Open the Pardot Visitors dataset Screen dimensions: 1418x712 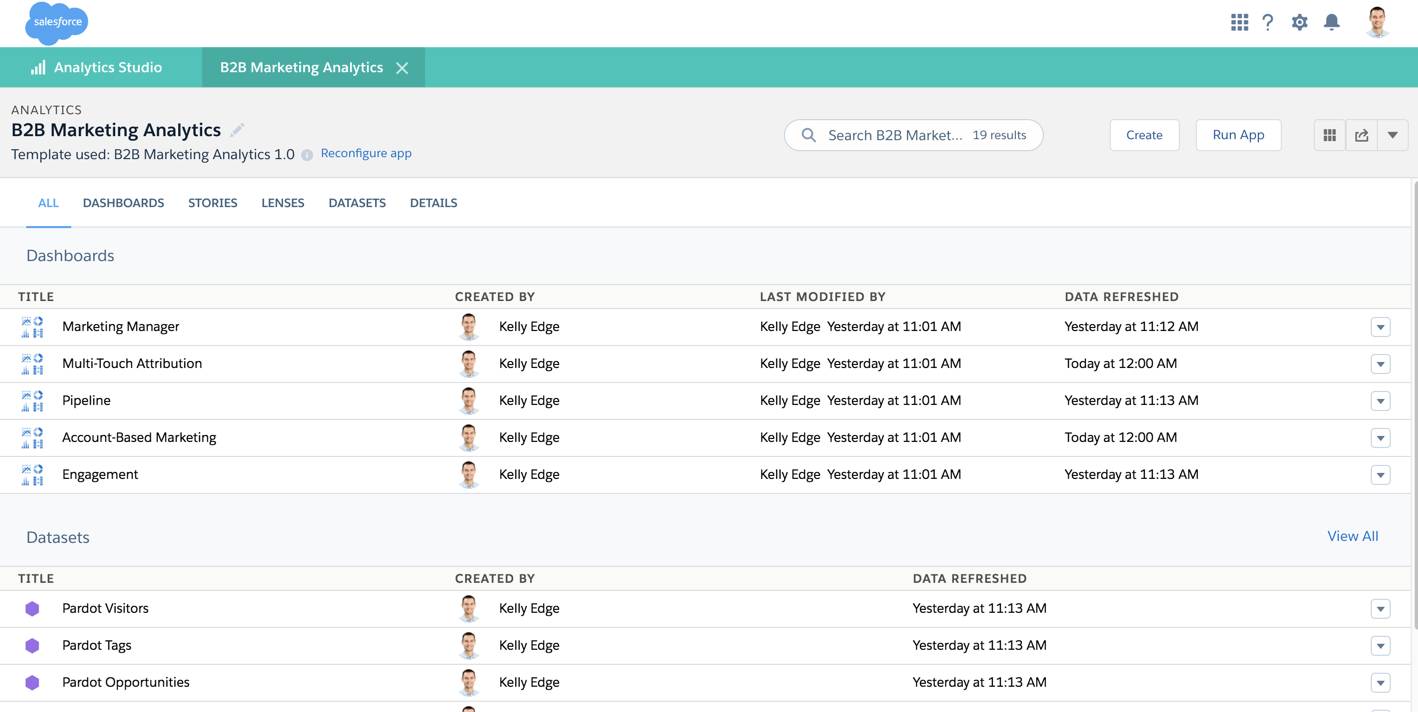(x=105, y=609)
